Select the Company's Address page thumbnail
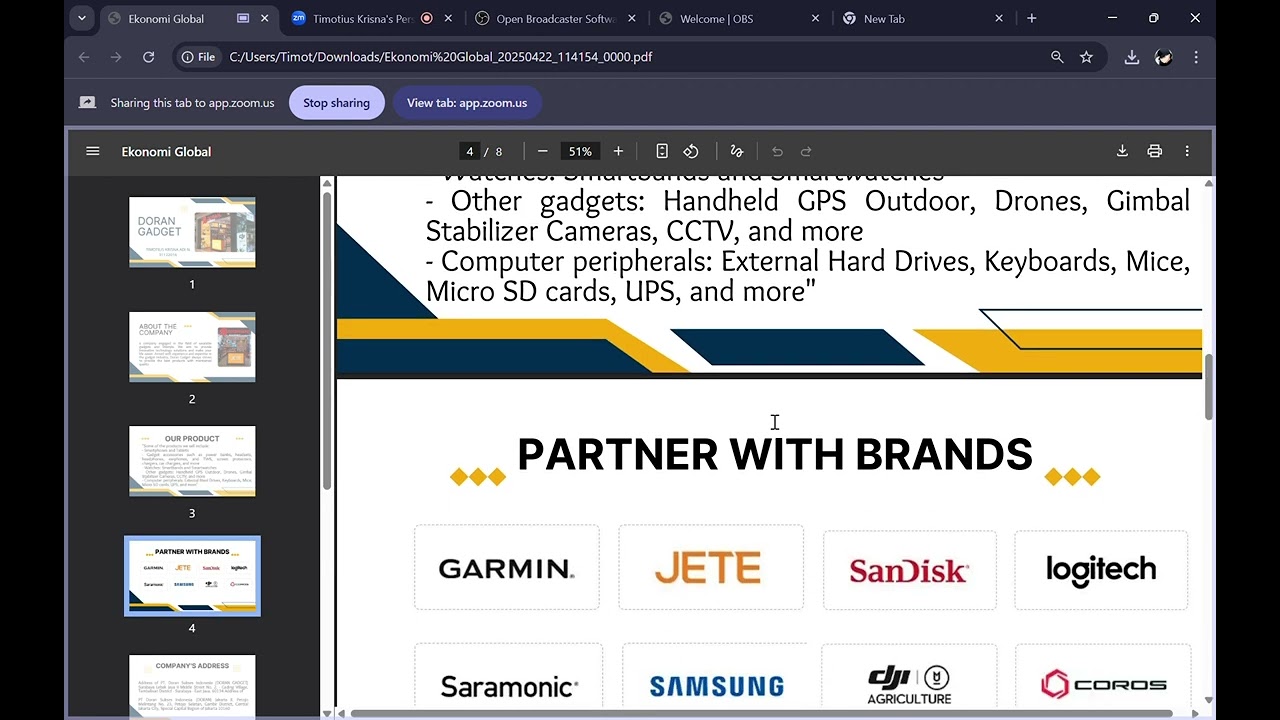The width and height of the screenshot is (1280, 720). click(x=192, y=687)
